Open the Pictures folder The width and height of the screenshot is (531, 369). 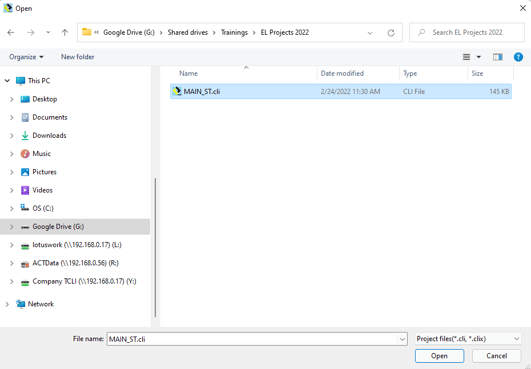tap(44, 172)
